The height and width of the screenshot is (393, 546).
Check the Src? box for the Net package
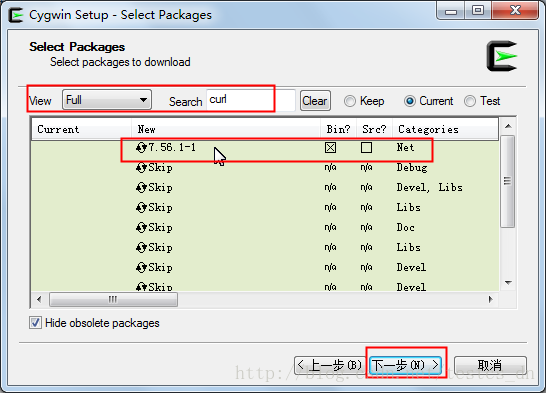366,148
